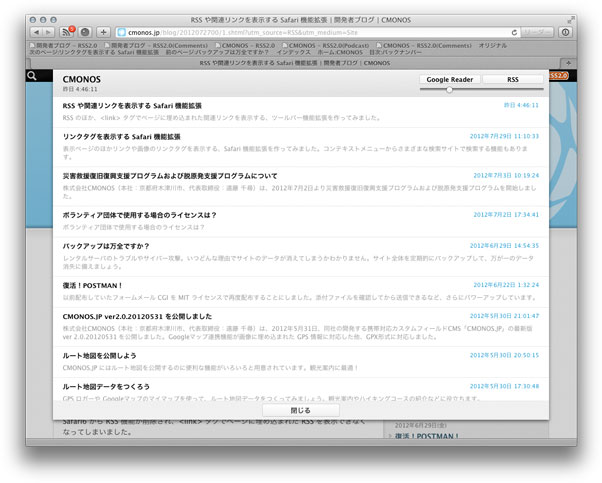Close the feed popup with 閉じる button
The image size is (602, 483).
click(301, 410)
